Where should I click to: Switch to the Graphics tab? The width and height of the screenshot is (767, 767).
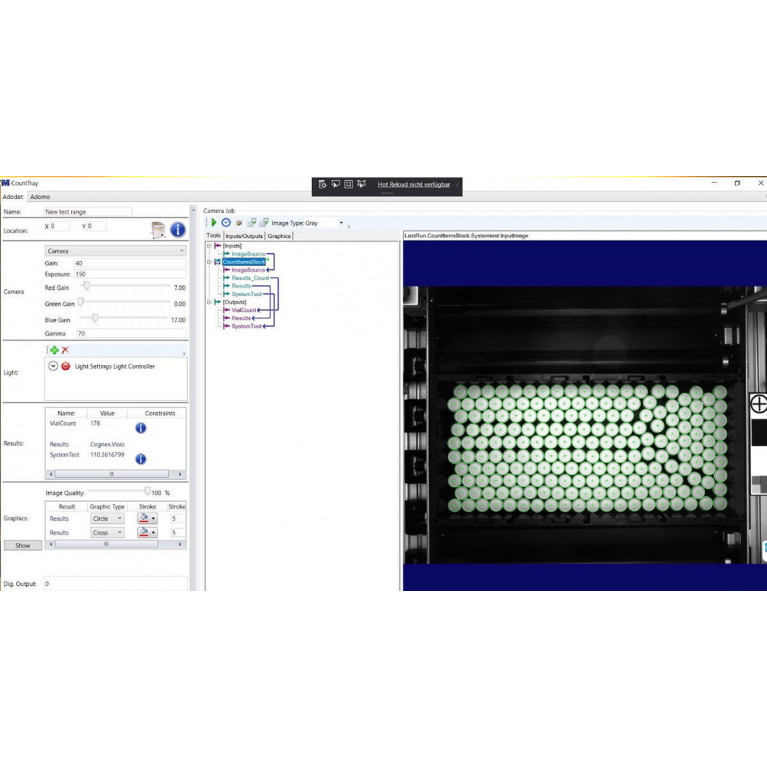(279, 236)
